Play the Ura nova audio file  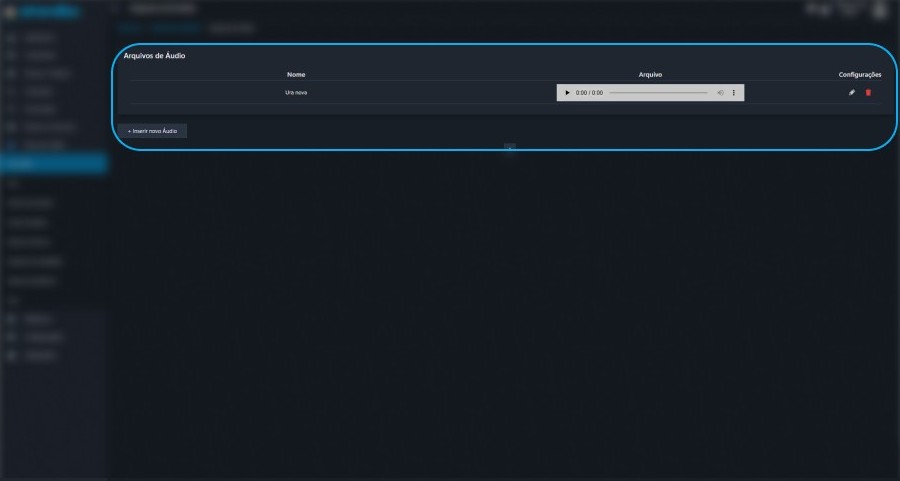coord(567,92)
